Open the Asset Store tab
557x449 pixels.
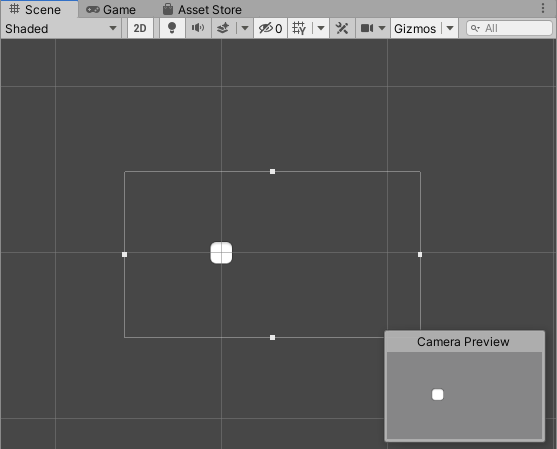tap(202, 10)
